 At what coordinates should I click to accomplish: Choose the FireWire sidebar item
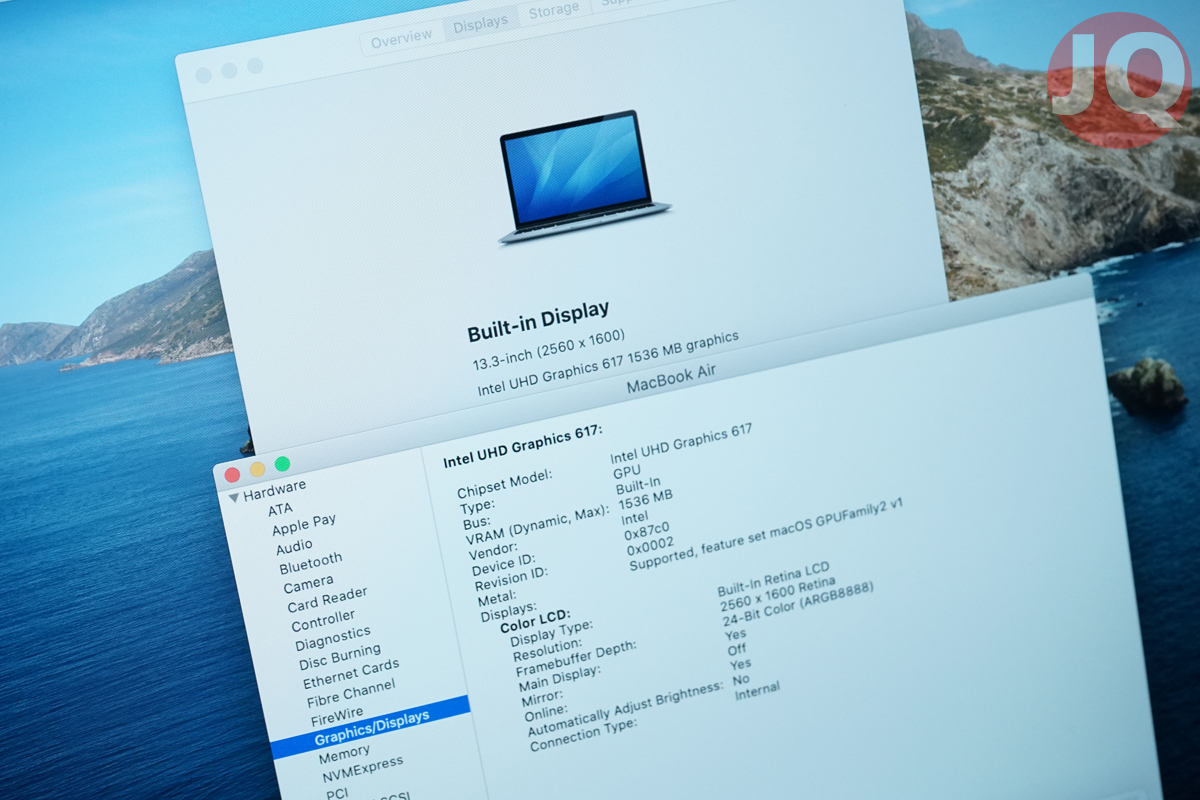pos(338,717)
